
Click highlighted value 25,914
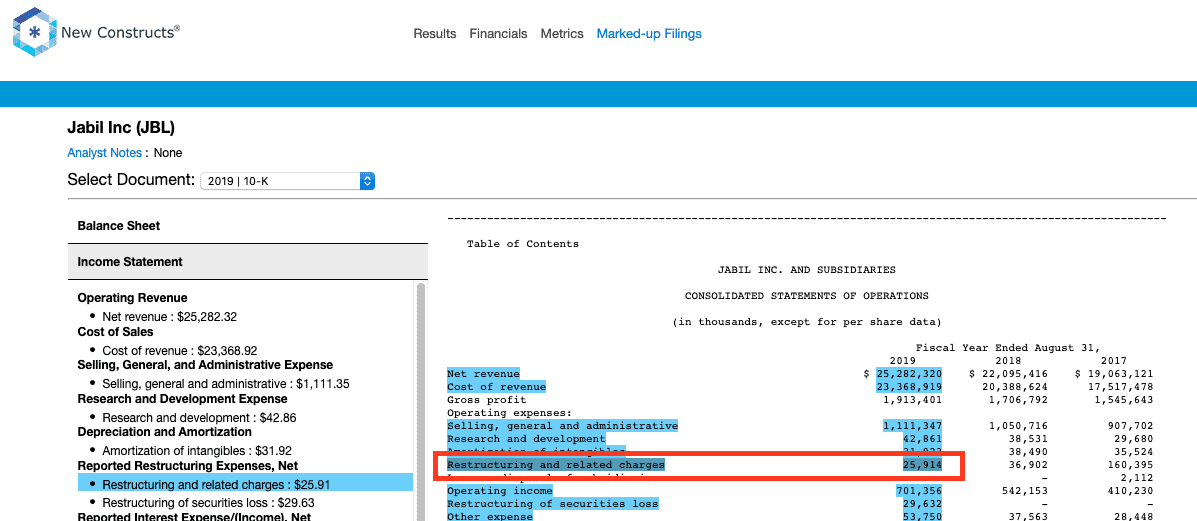click(922, 464)
